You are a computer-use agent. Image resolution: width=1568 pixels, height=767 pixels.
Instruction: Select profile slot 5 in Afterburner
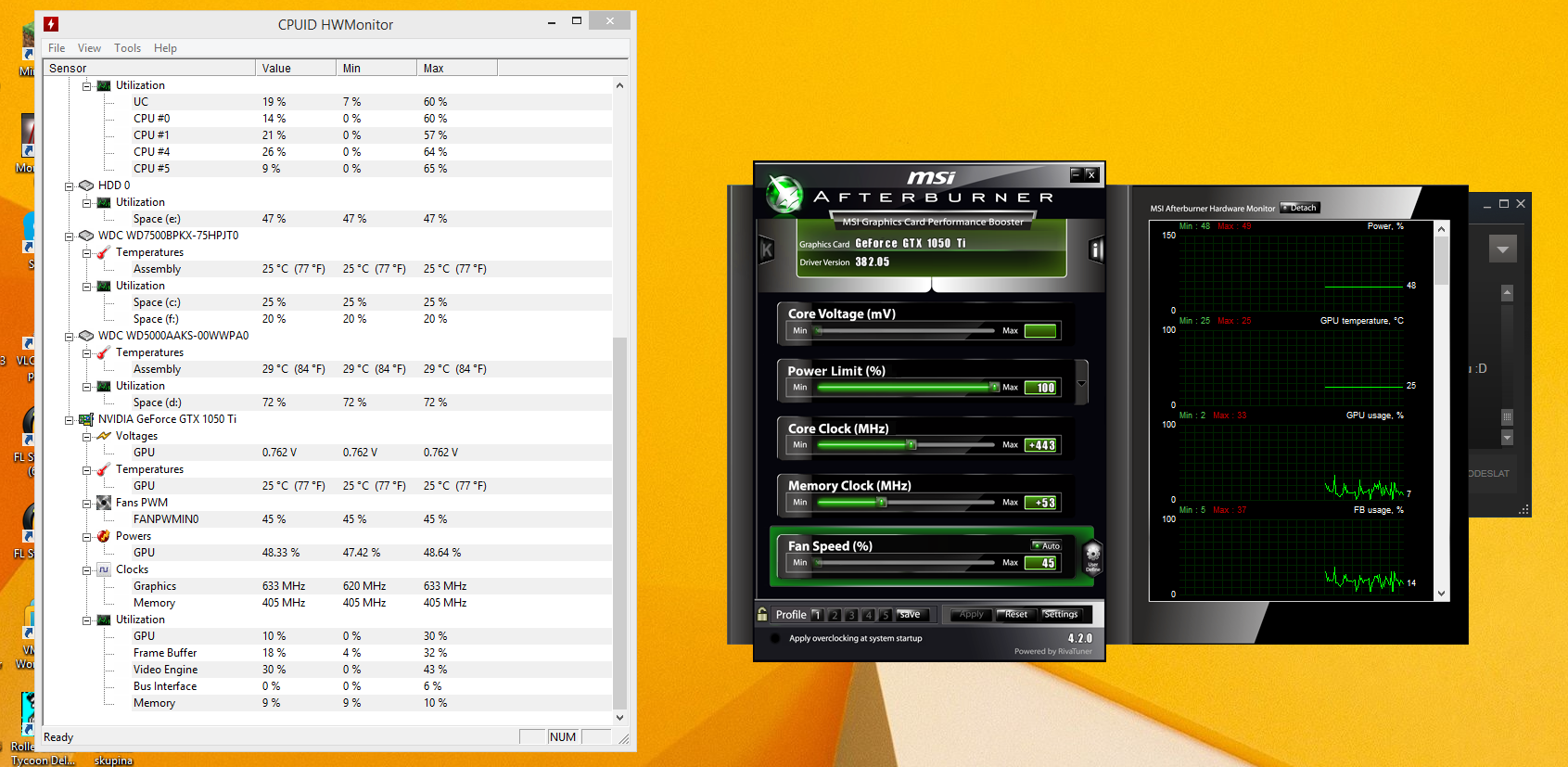886,615
